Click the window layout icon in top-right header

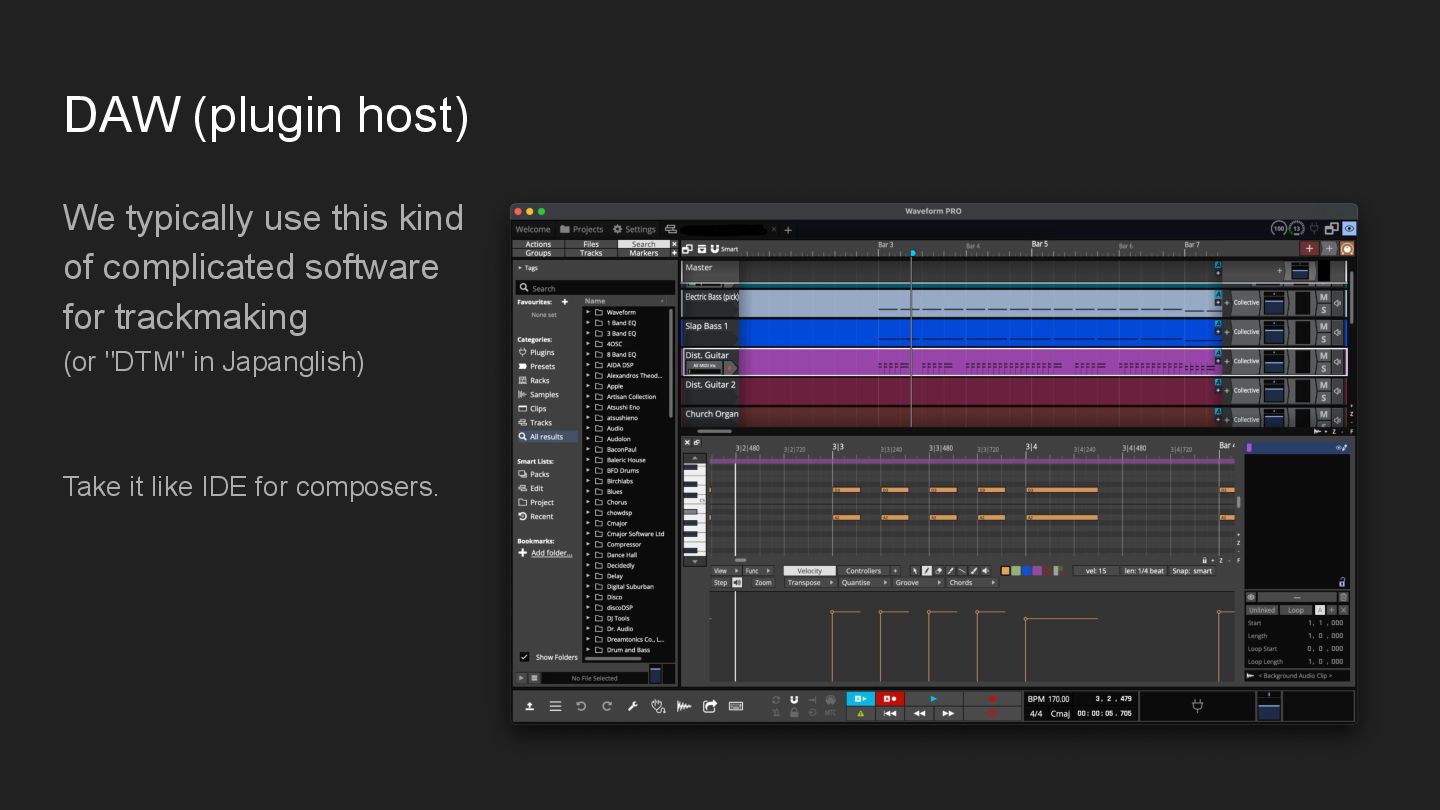coord(1331,229)
